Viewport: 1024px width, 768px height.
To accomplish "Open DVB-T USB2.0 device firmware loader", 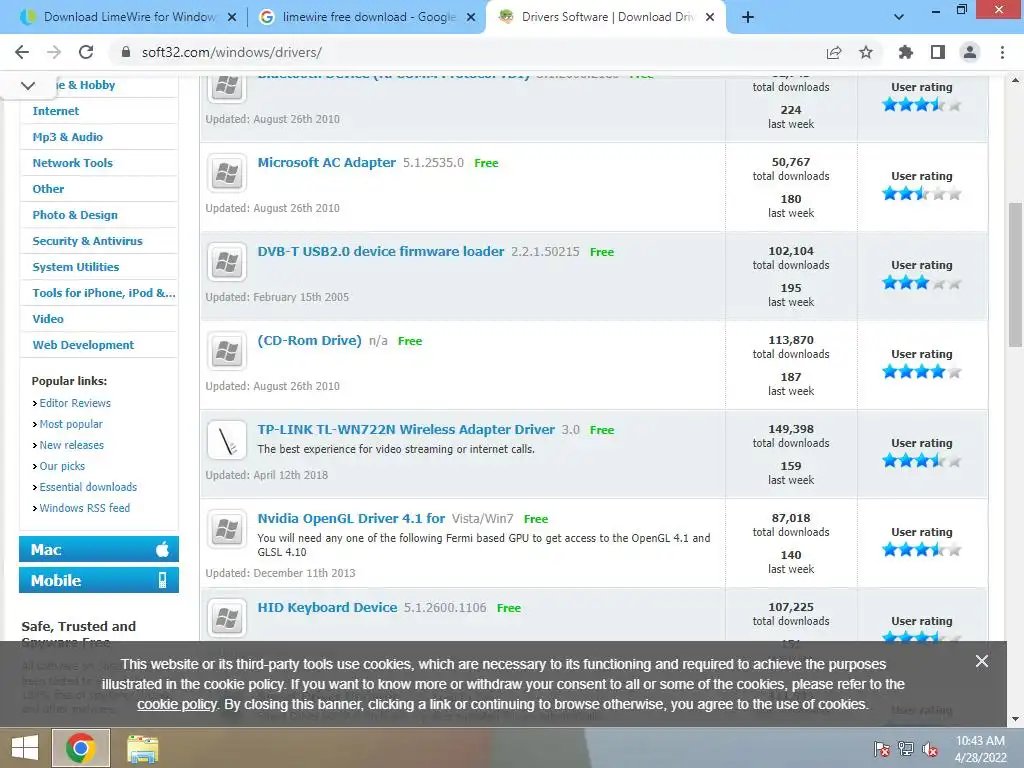I will 381,251.
